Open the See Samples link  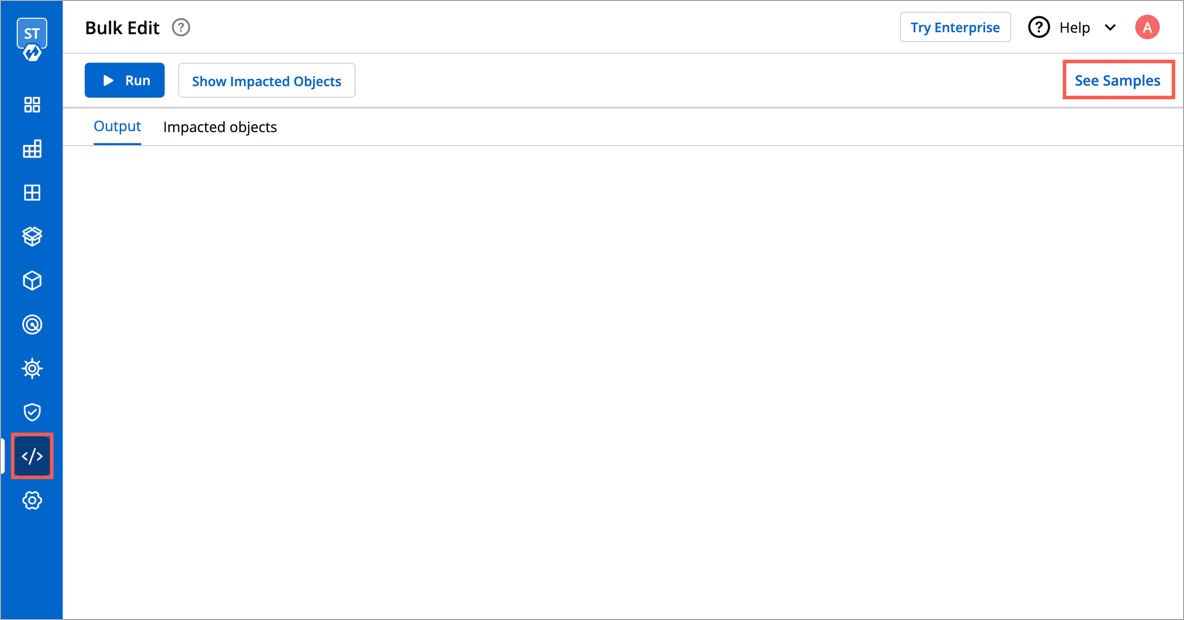coord(1117,81)
